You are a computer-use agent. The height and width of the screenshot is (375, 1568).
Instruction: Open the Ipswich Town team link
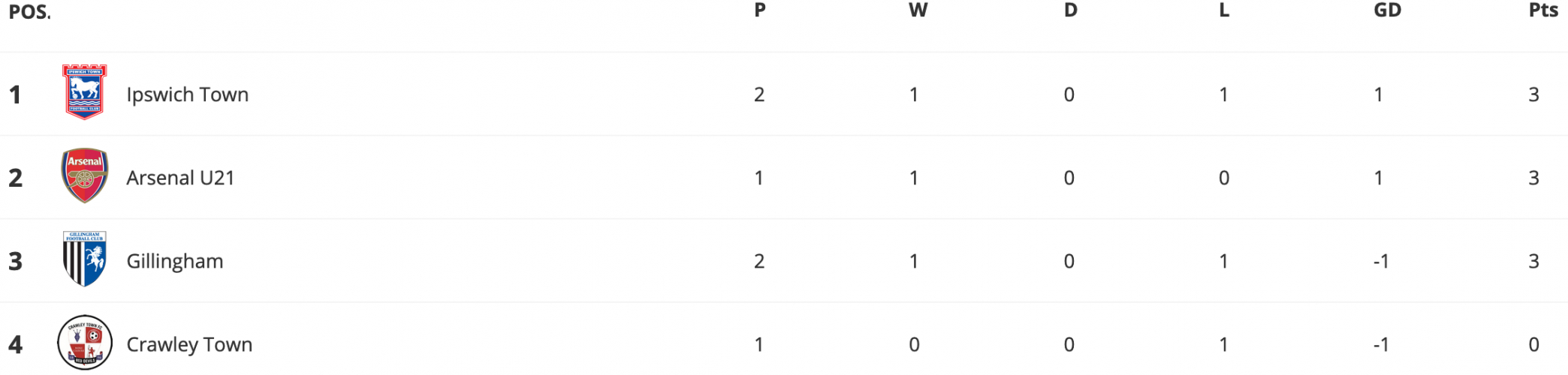pyautogui.click(x=187, y=94)
